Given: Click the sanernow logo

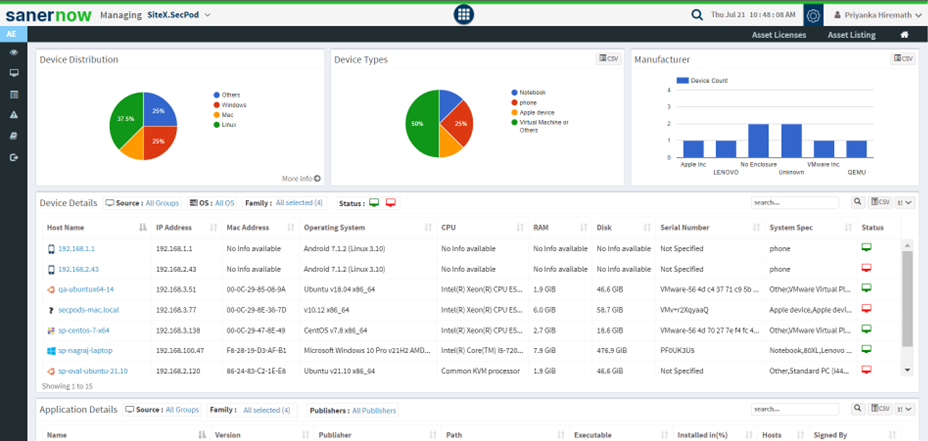Looking at the screenshot, I should [x=49, y=15].
